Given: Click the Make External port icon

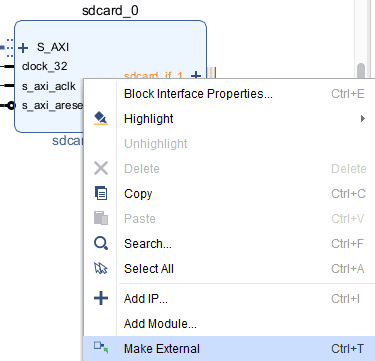Looking at the screenshot, I should 101,347.
